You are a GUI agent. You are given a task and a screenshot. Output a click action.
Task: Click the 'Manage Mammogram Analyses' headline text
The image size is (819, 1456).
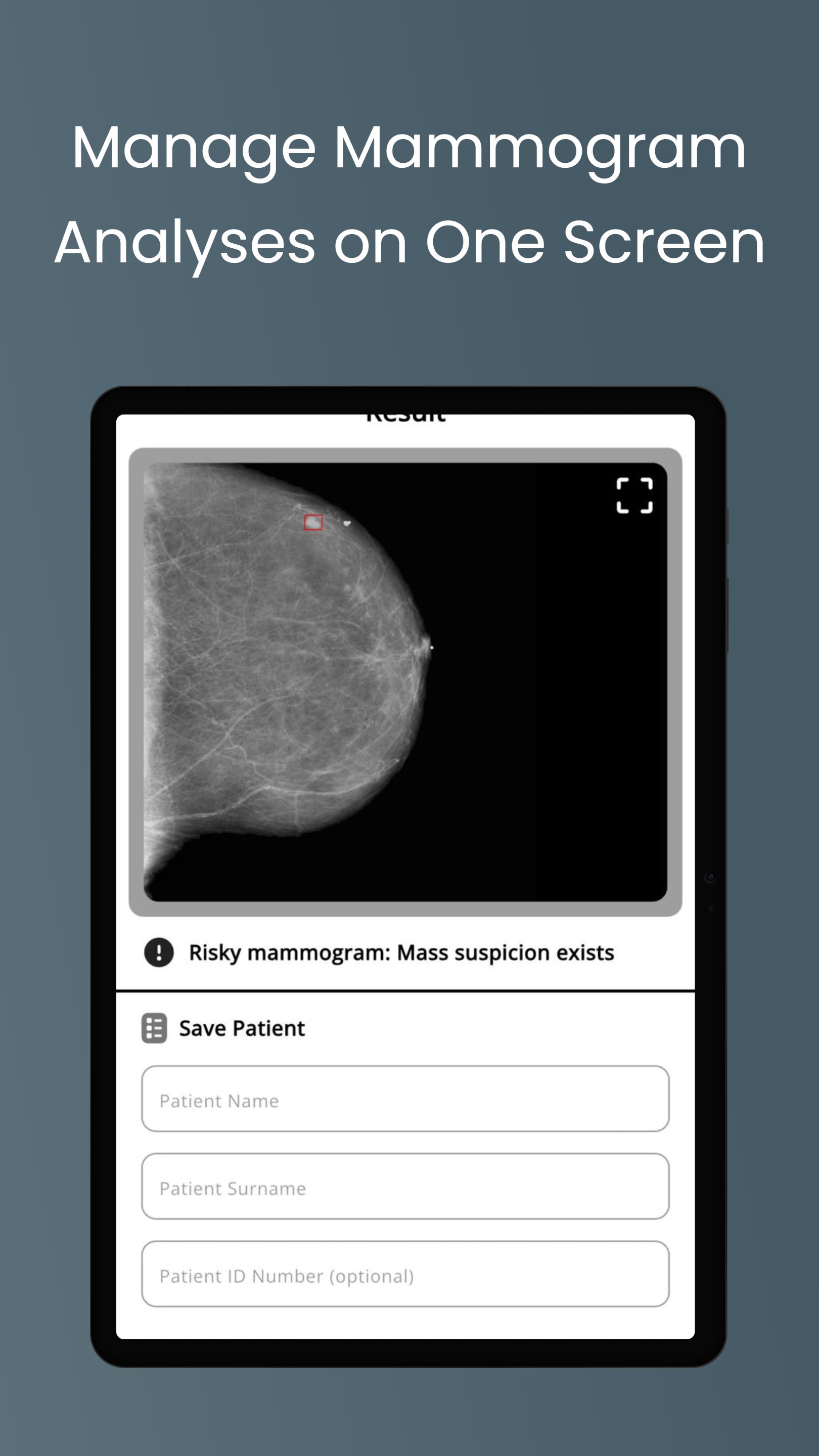409,195
